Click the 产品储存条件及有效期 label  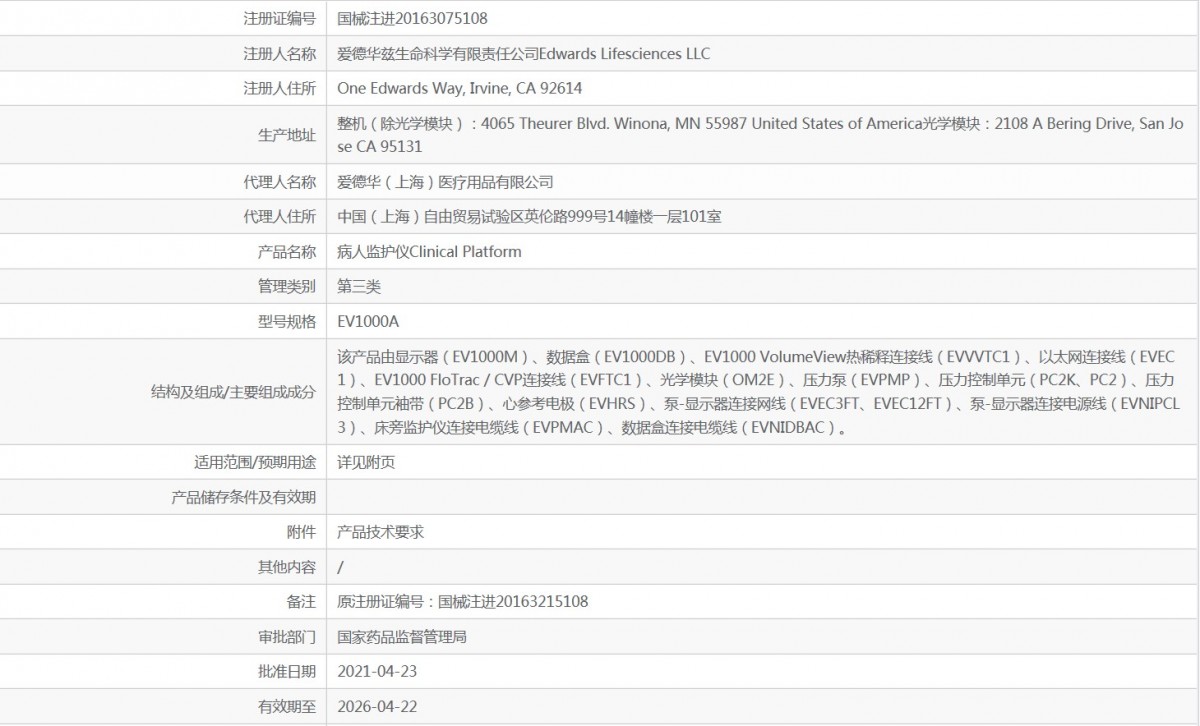[x=244, y=497]
